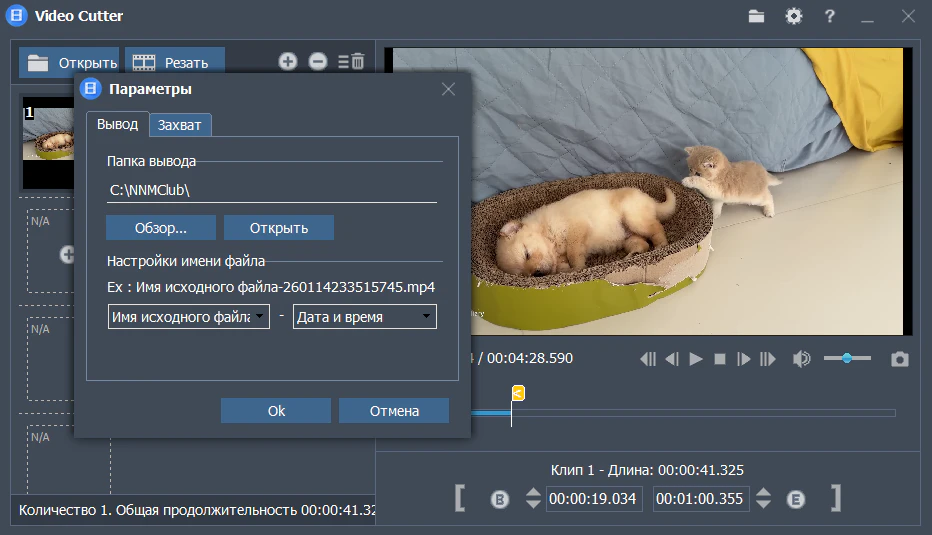
Task: Add a clip with the plus icon
Action: pos(288,62)
